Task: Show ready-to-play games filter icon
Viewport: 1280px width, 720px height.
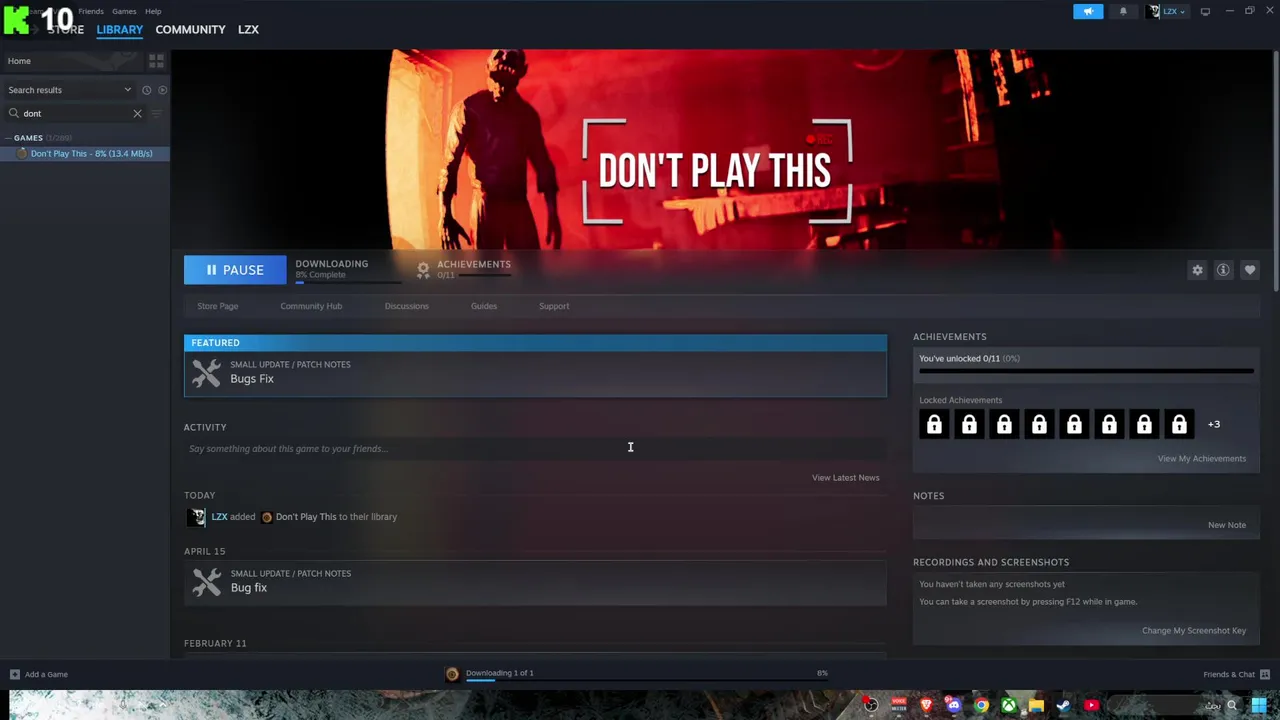Action: point(162,90)
